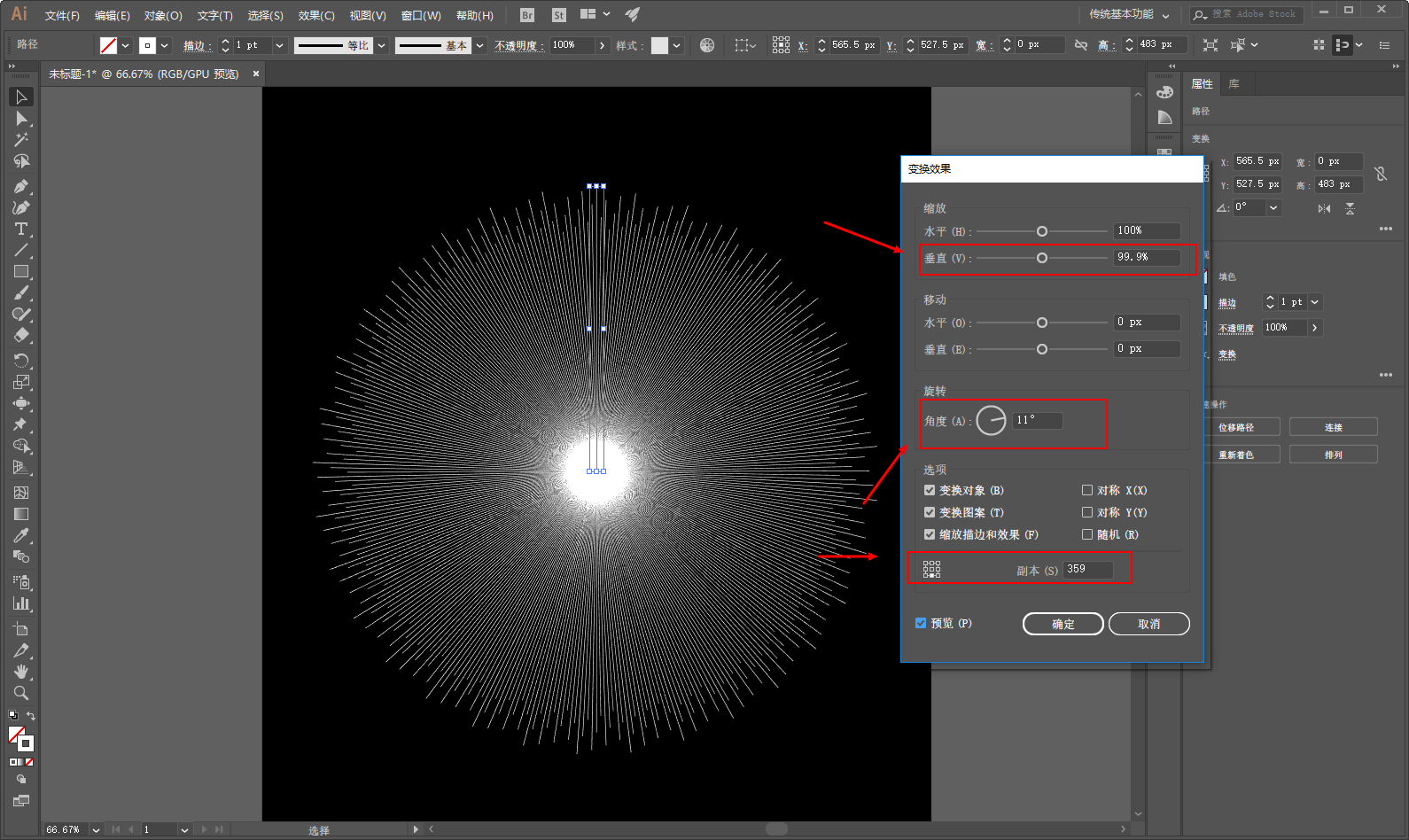Click the recolor artwork icon in control bar
Image resolution: width=1409 pixels, height=840 pixels.
point(707,45)
